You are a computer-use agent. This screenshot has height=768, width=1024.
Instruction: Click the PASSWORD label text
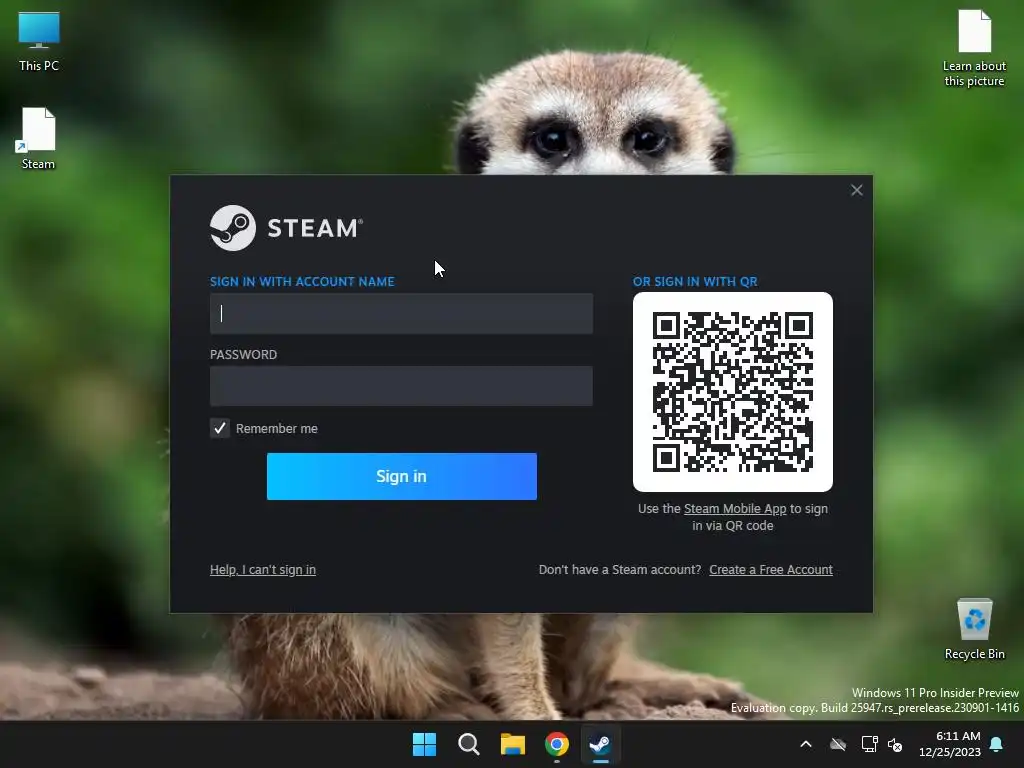243,355
